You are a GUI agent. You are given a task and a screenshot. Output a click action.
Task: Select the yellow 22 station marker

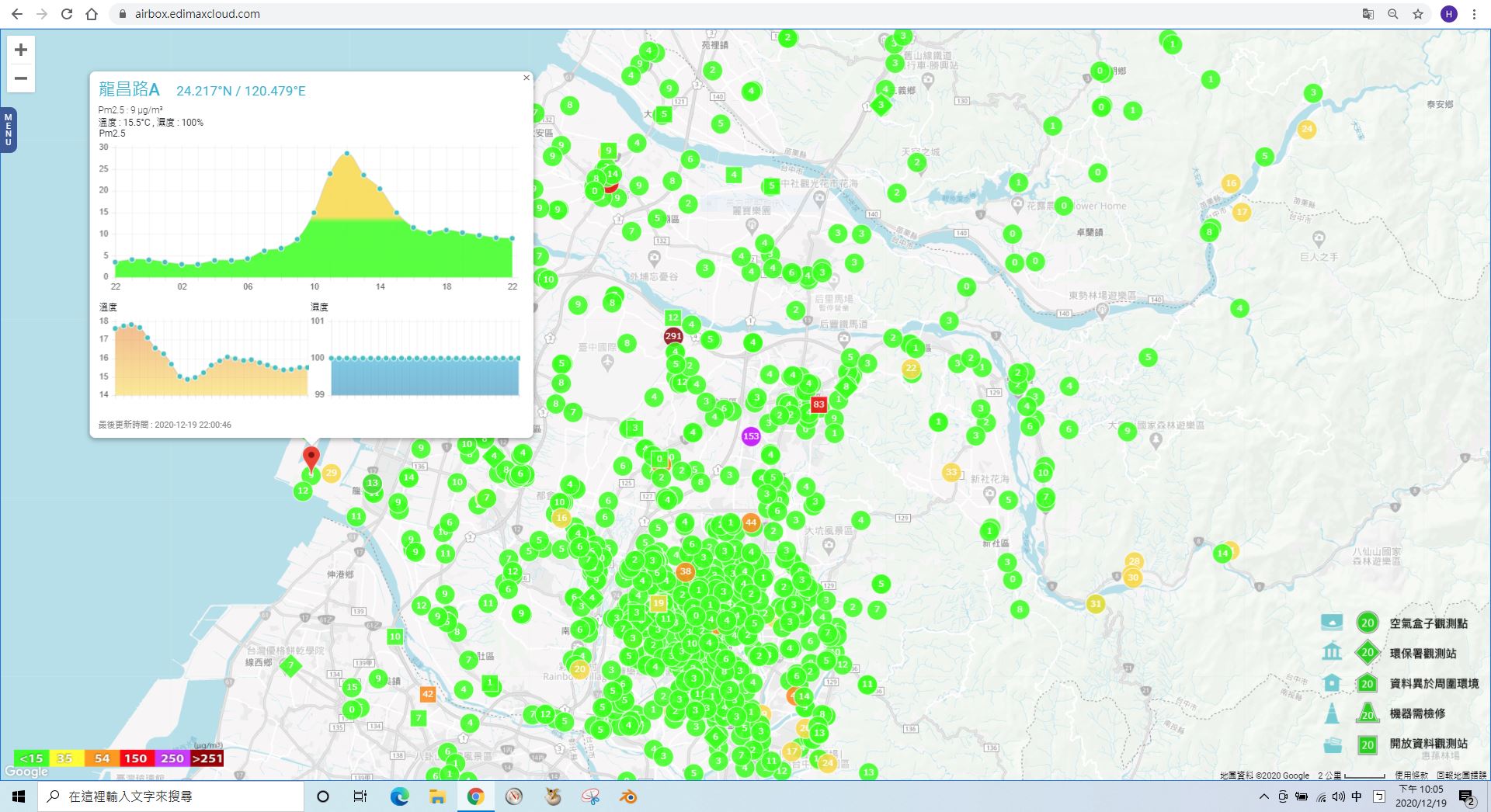pyautogui.click(x=911, y=368)
